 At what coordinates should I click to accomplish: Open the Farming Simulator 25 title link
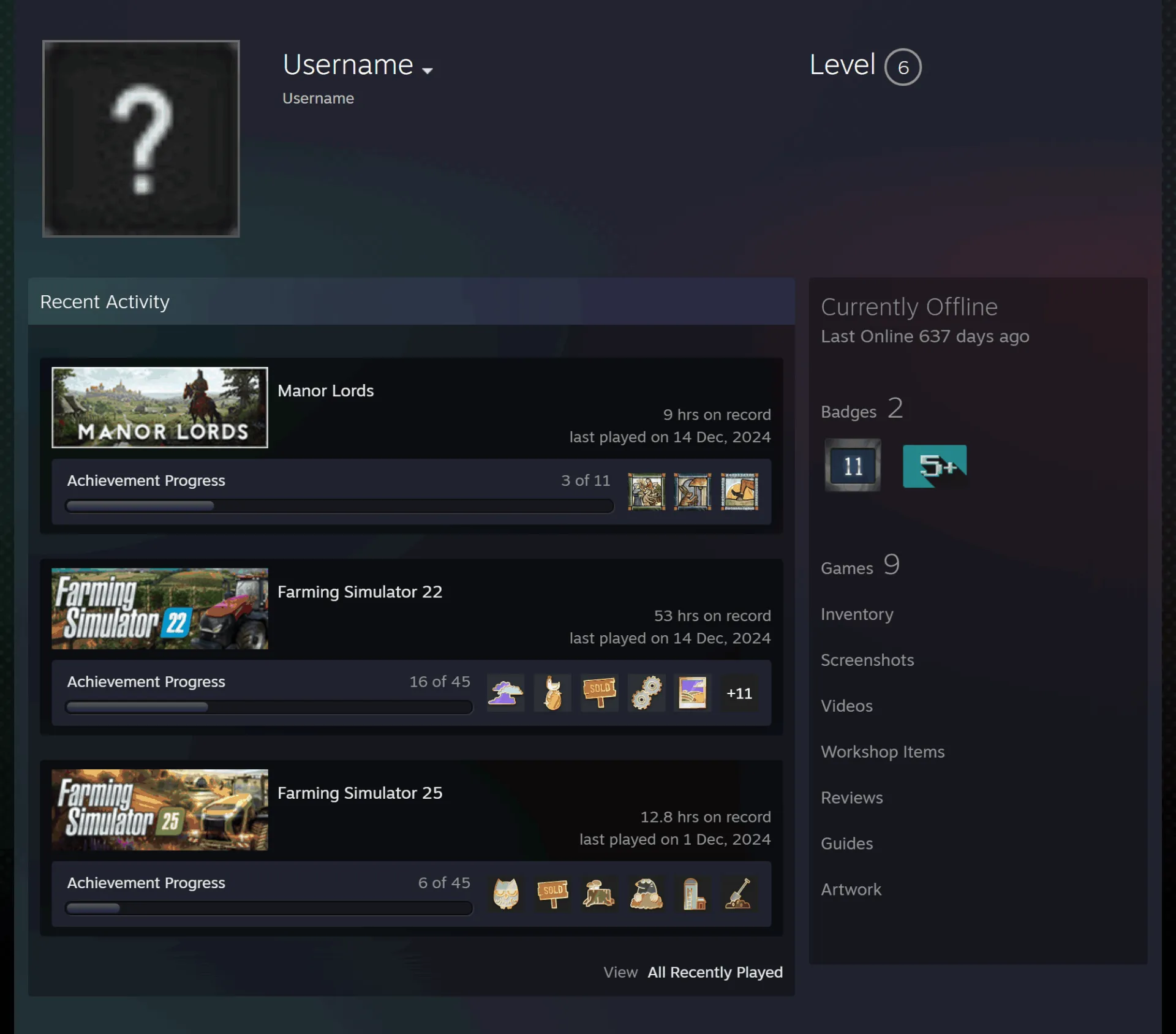[360, 793]
